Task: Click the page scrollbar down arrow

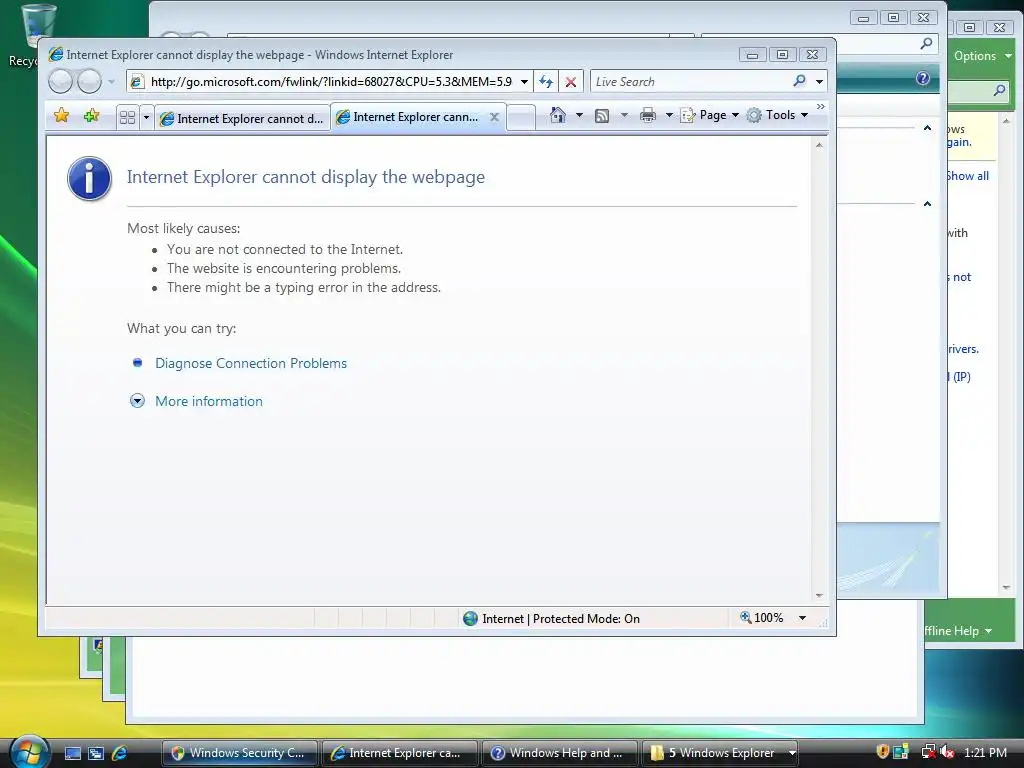Action: 819,596
